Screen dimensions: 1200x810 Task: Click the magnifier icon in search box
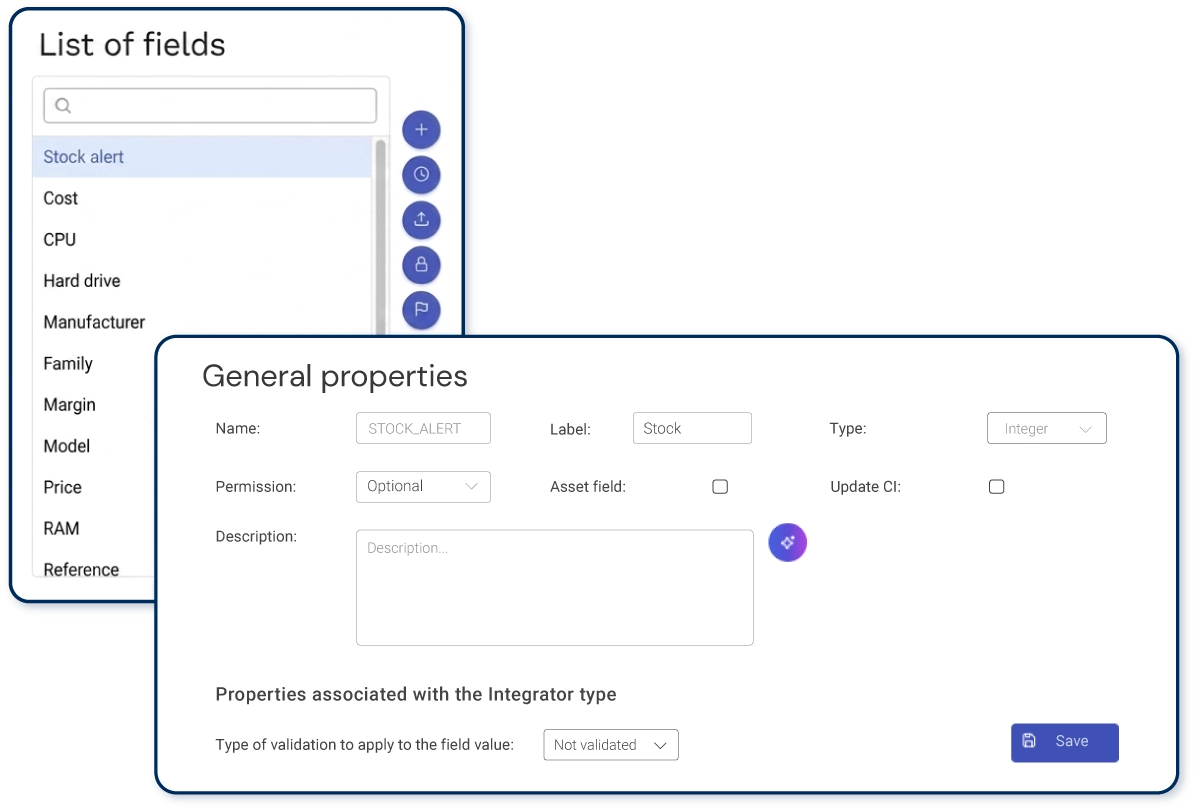click(x=63, y=105)
